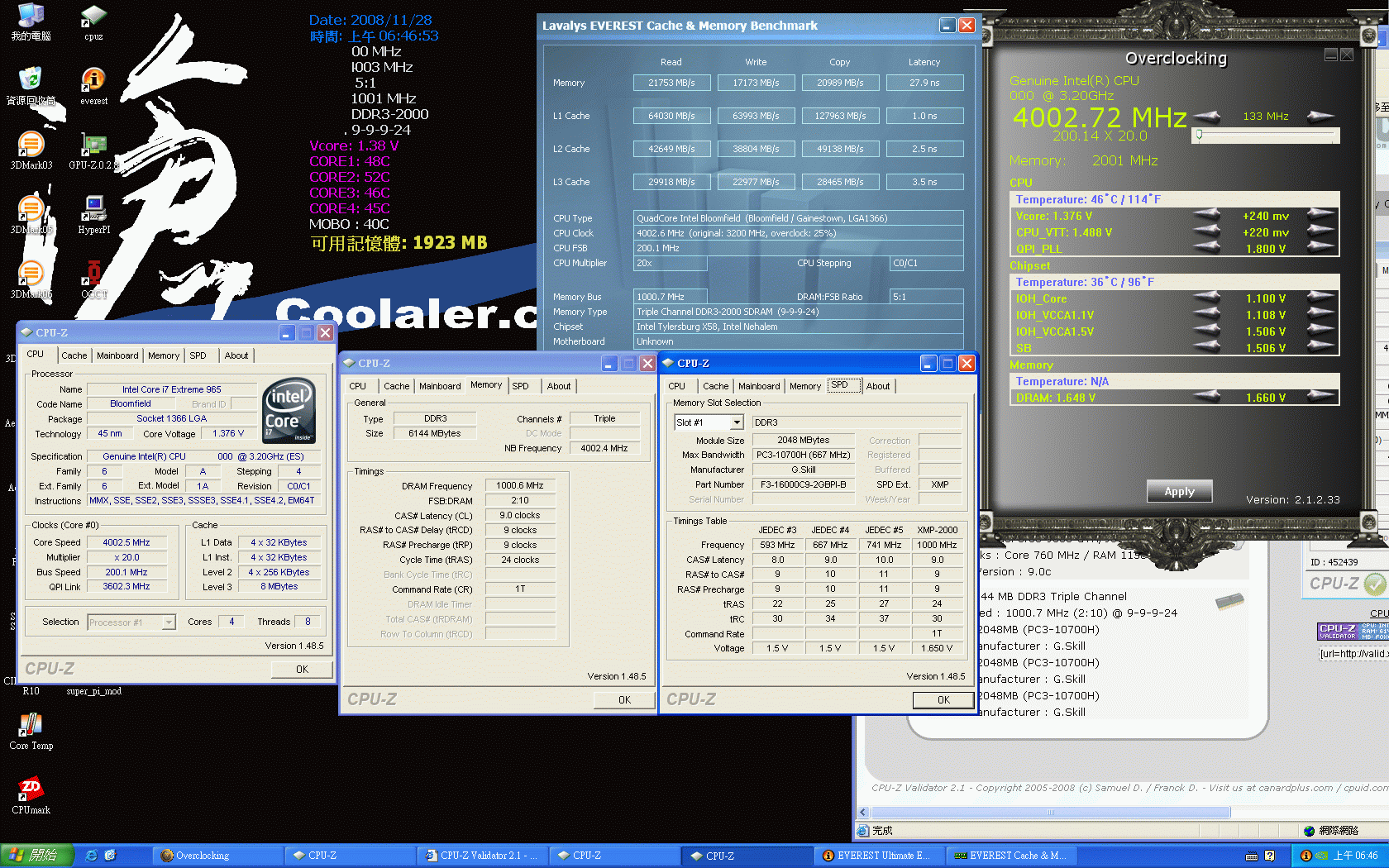Open the Core Temp desktop icon
1389x868 pixels.
point(31,732)
